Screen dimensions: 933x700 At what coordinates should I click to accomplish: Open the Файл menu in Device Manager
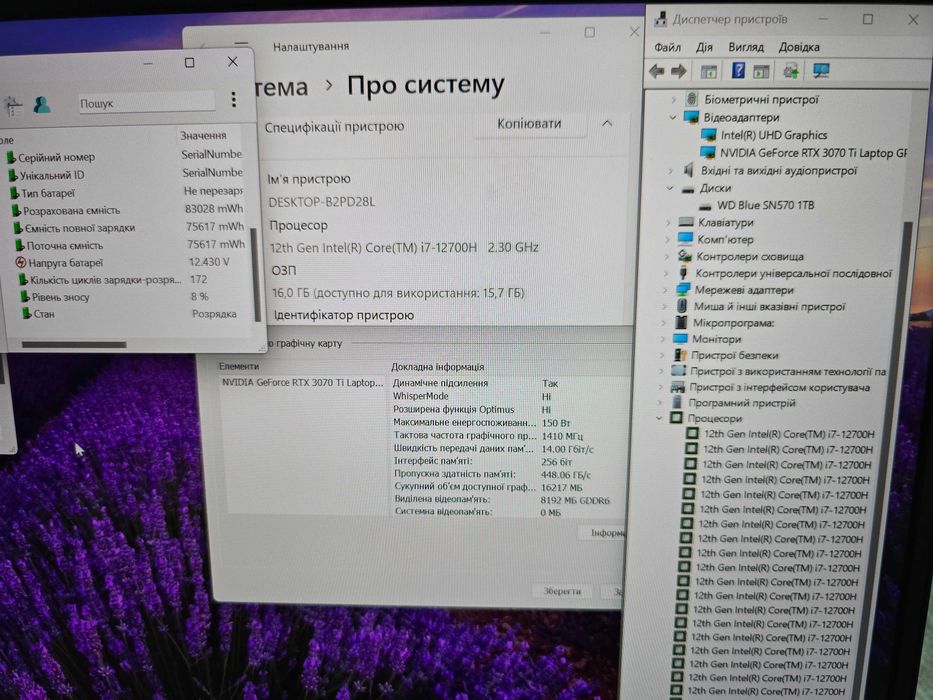(x=668, y=47)
